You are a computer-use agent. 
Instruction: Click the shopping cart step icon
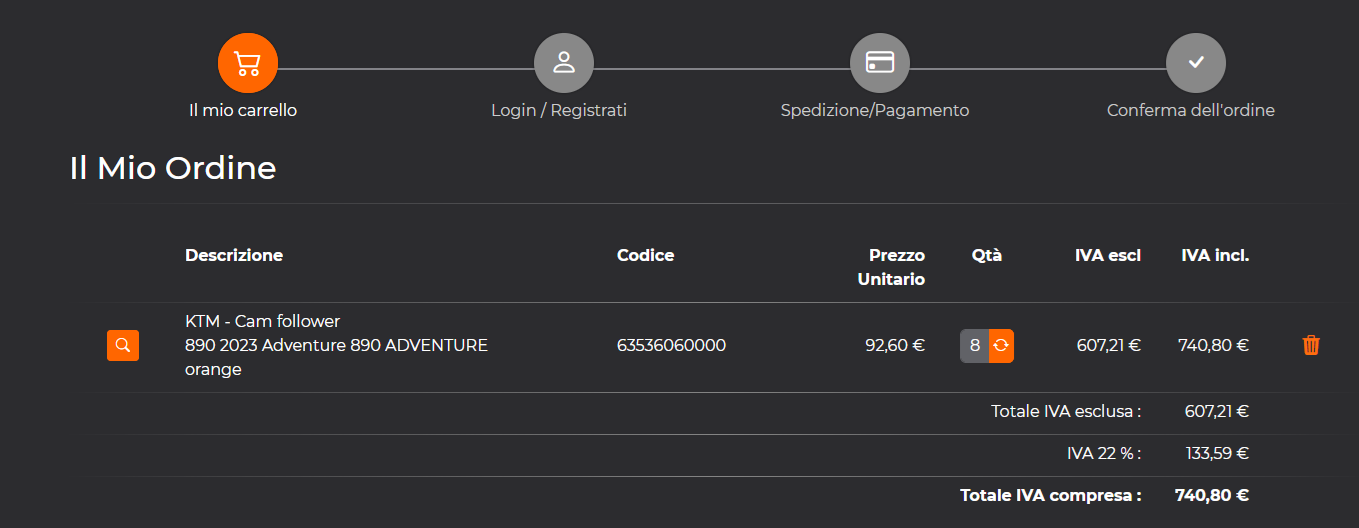(247, 62)
